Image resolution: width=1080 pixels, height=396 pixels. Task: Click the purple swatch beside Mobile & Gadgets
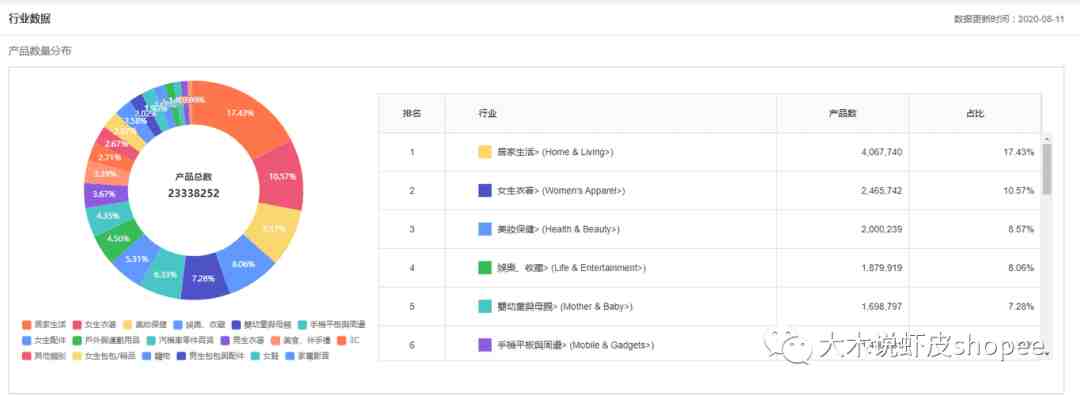(x=485, y=344)
